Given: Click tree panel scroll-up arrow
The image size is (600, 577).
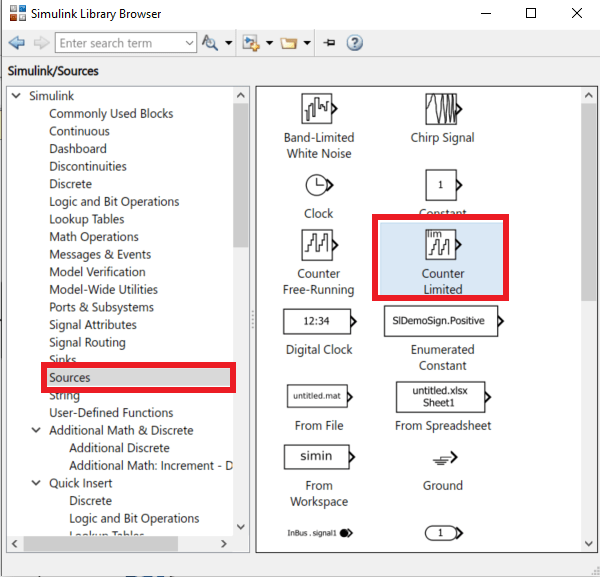Looking at the screenshot, I should click(241, 95).
